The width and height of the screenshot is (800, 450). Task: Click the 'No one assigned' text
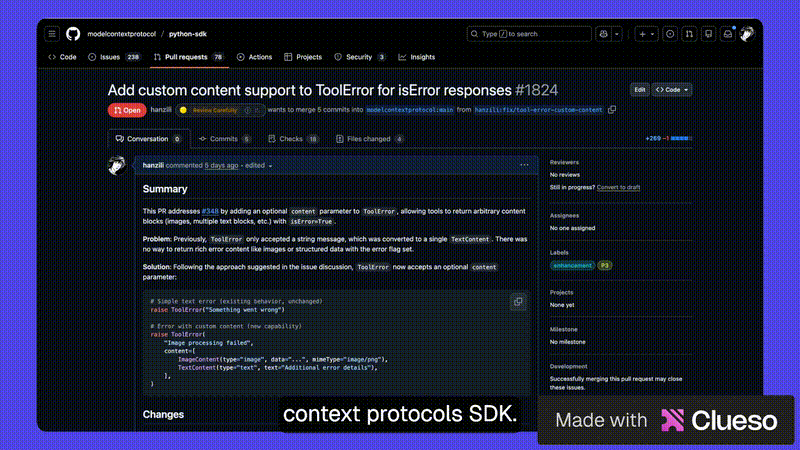572,228
